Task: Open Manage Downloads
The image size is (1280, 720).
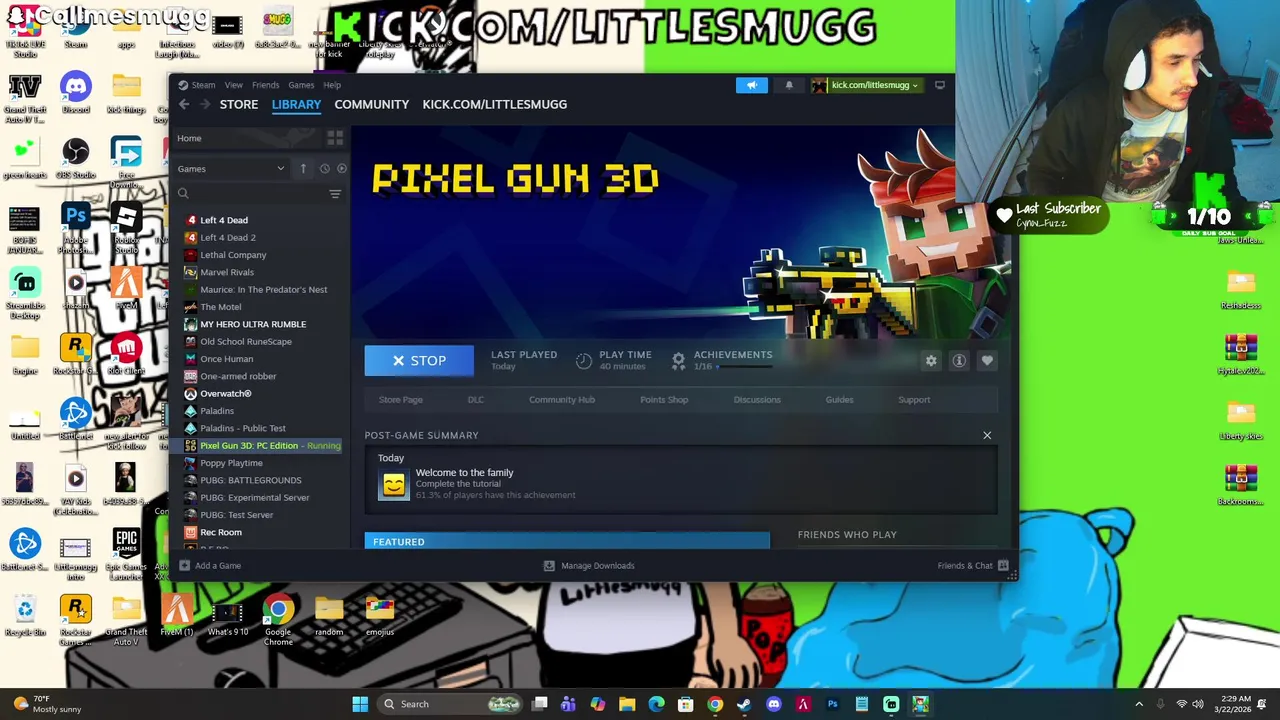Action: [x=589, y=566]
